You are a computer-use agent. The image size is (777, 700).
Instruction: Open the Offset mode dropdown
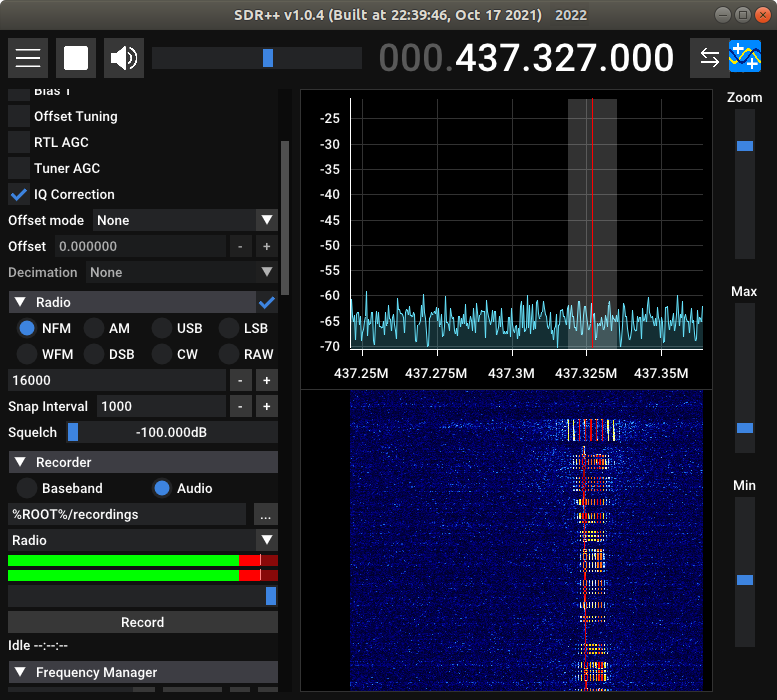(185, 220)
